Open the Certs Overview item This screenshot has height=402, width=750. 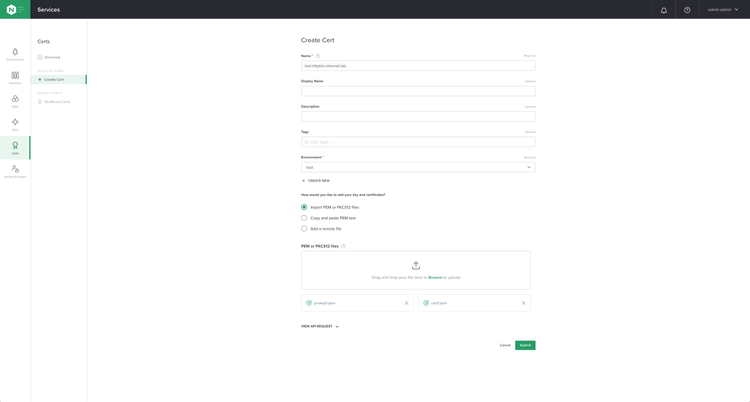[x=49, y=57]
